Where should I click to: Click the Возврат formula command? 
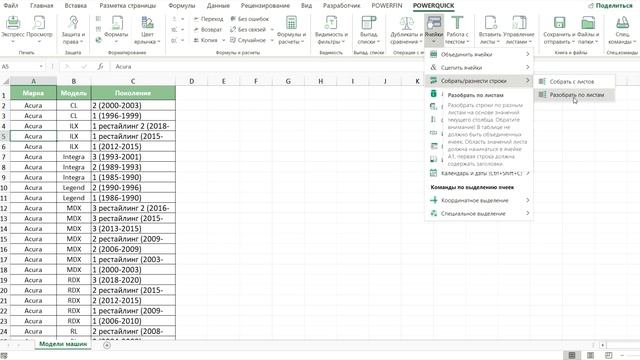[208, 29]
